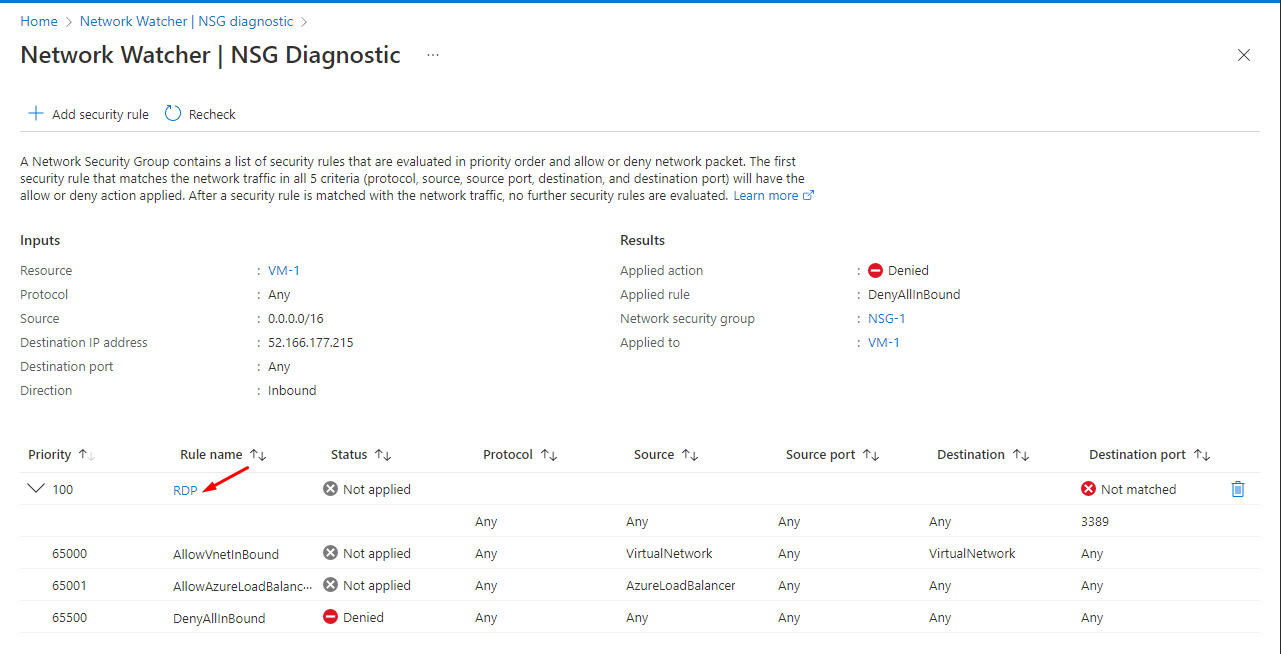Open the RDP rule link
Screen dimensions: 1281x654
pos(185,490)
